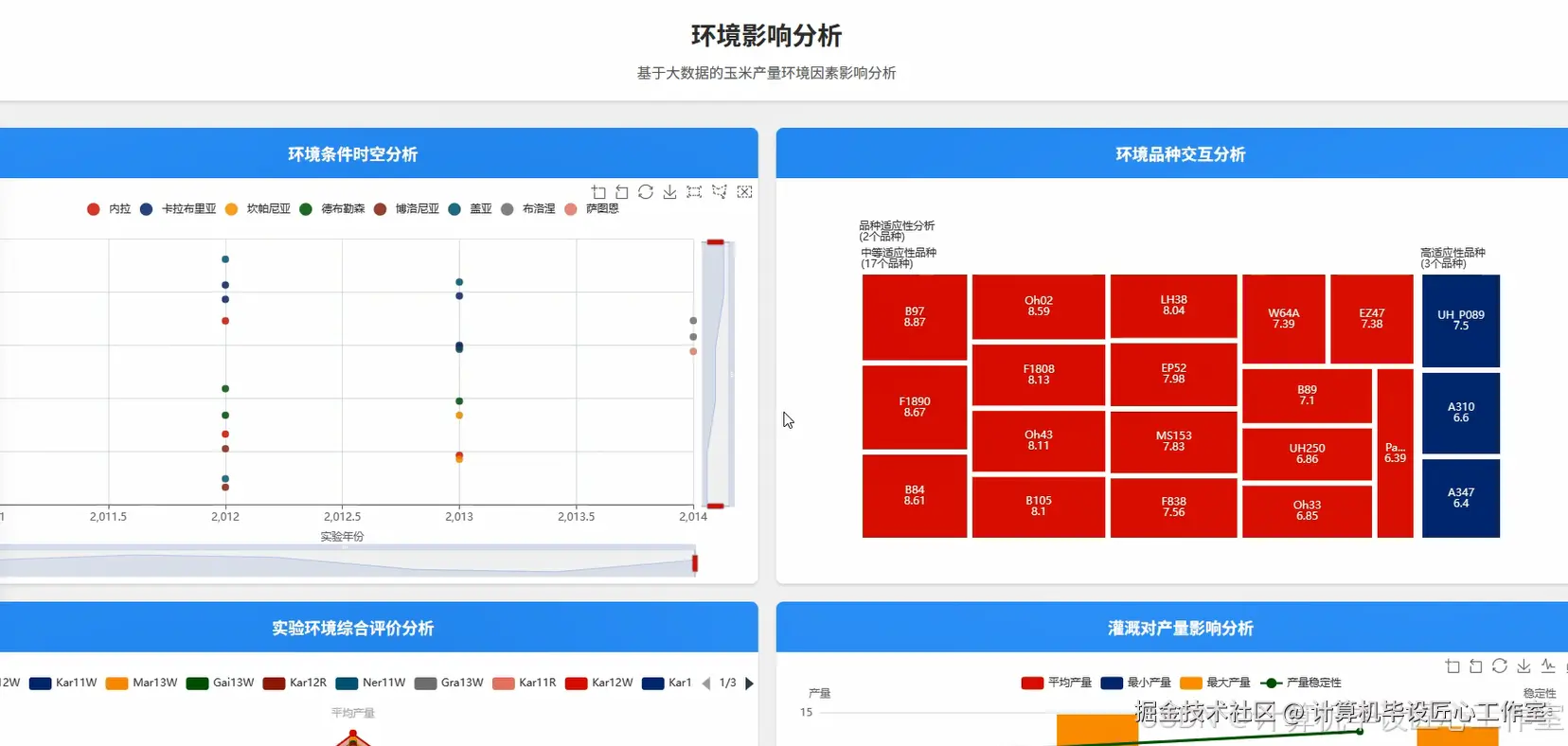Toggle 平均产量 series in irrigation legend
The height and width of the screenshot is (746, 1568).
pyautogui.click(x=1057, y=683)
